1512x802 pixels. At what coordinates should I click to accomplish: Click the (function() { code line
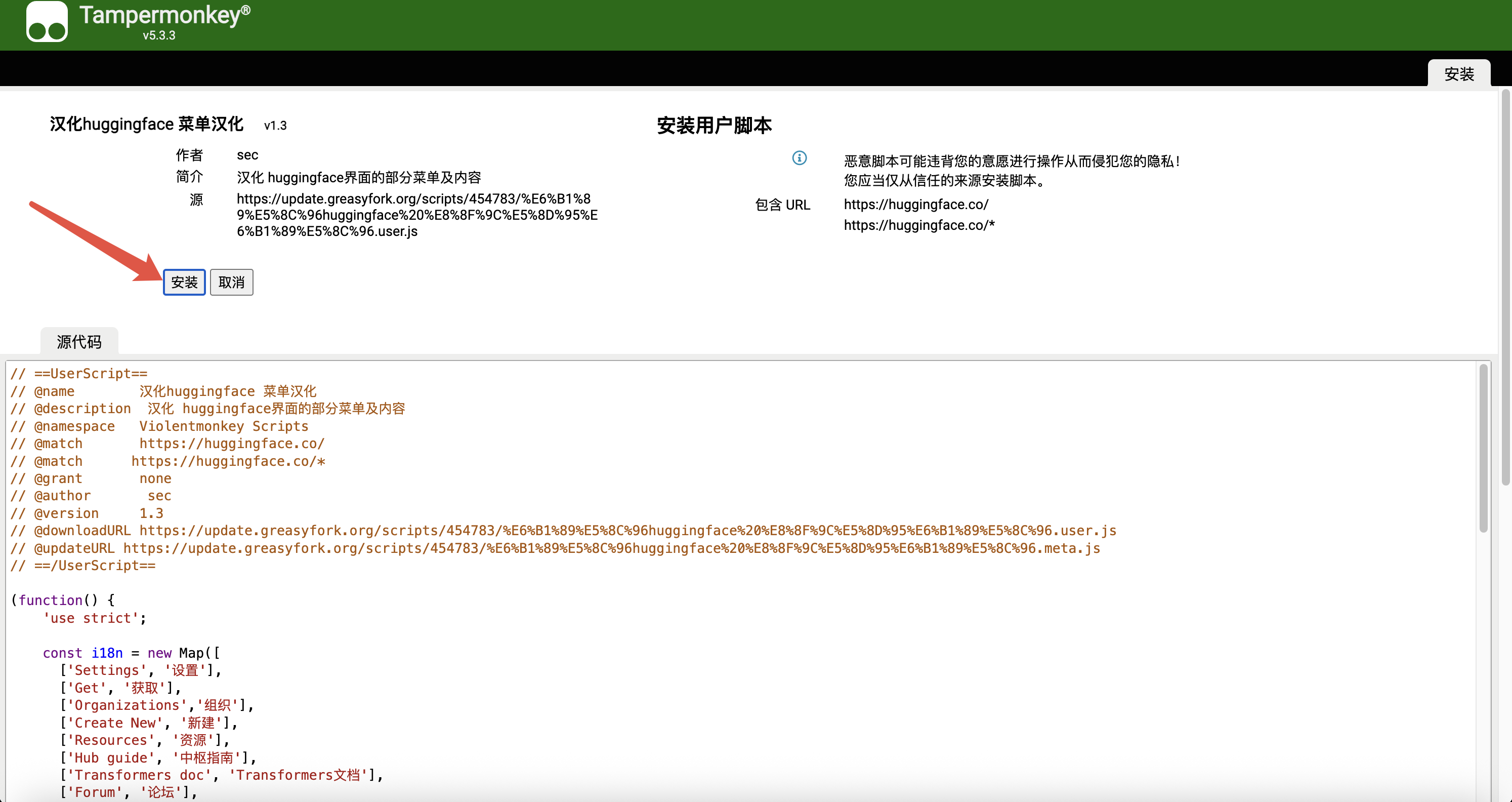pos(63,600)
